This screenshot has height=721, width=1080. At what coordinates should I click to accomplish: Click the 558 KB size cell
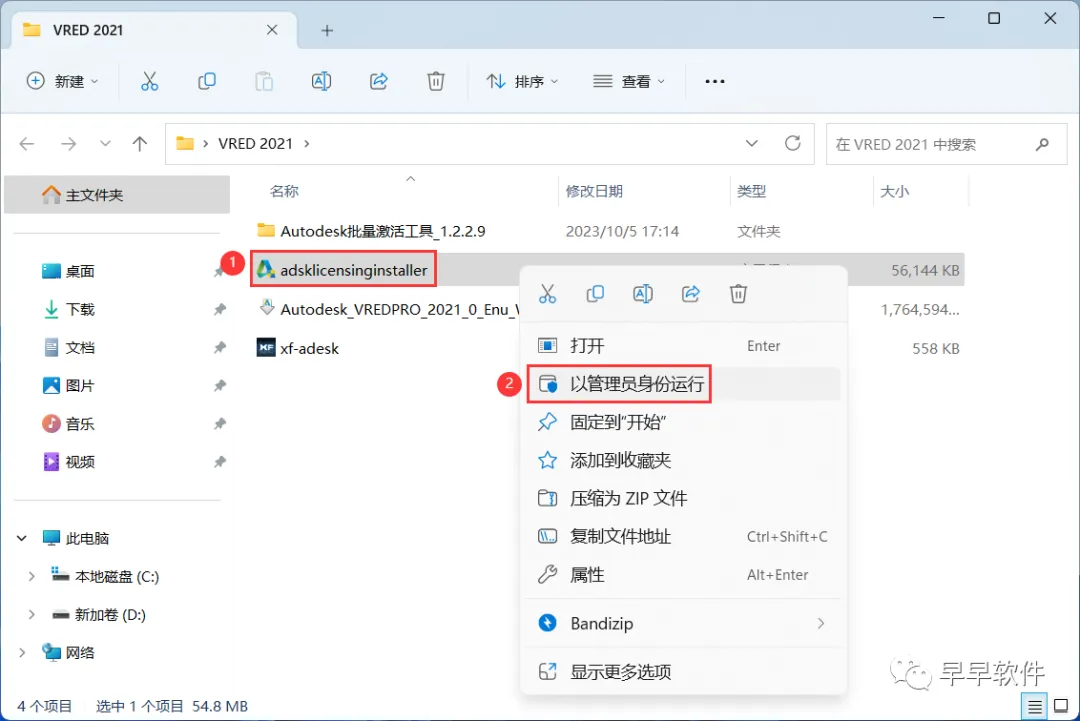935,348
